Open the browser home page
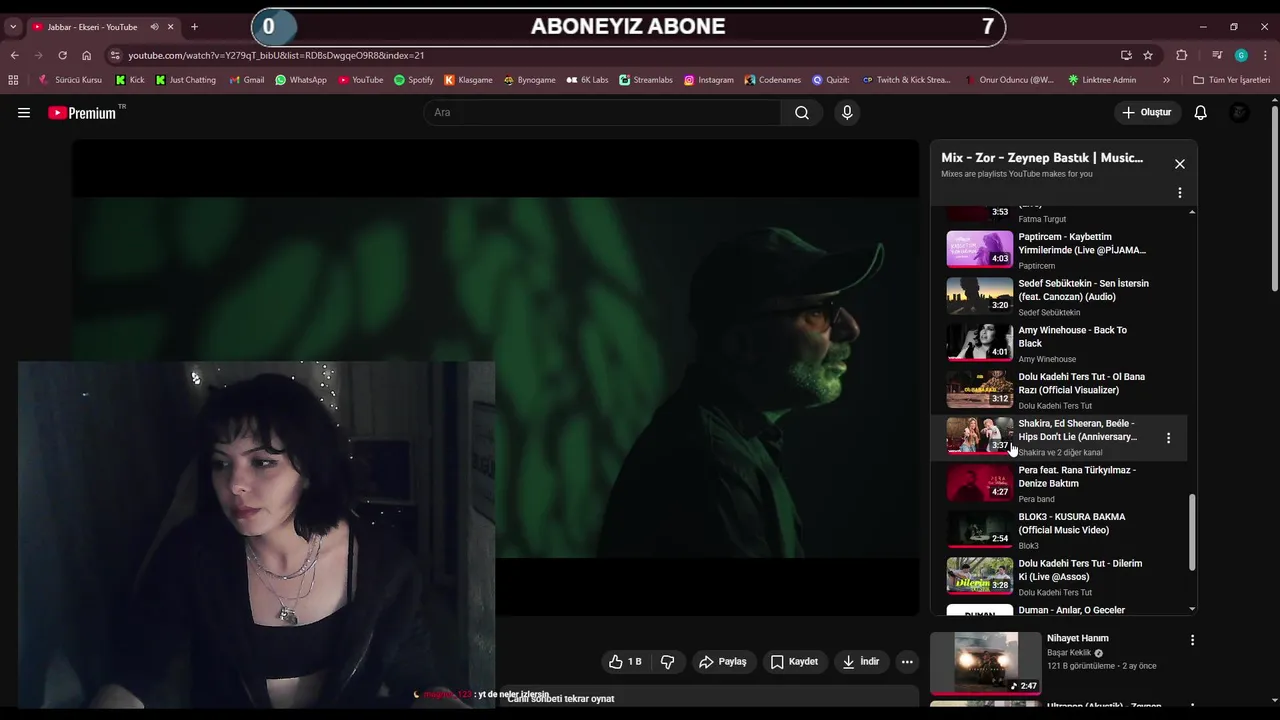 pos(86,56)
